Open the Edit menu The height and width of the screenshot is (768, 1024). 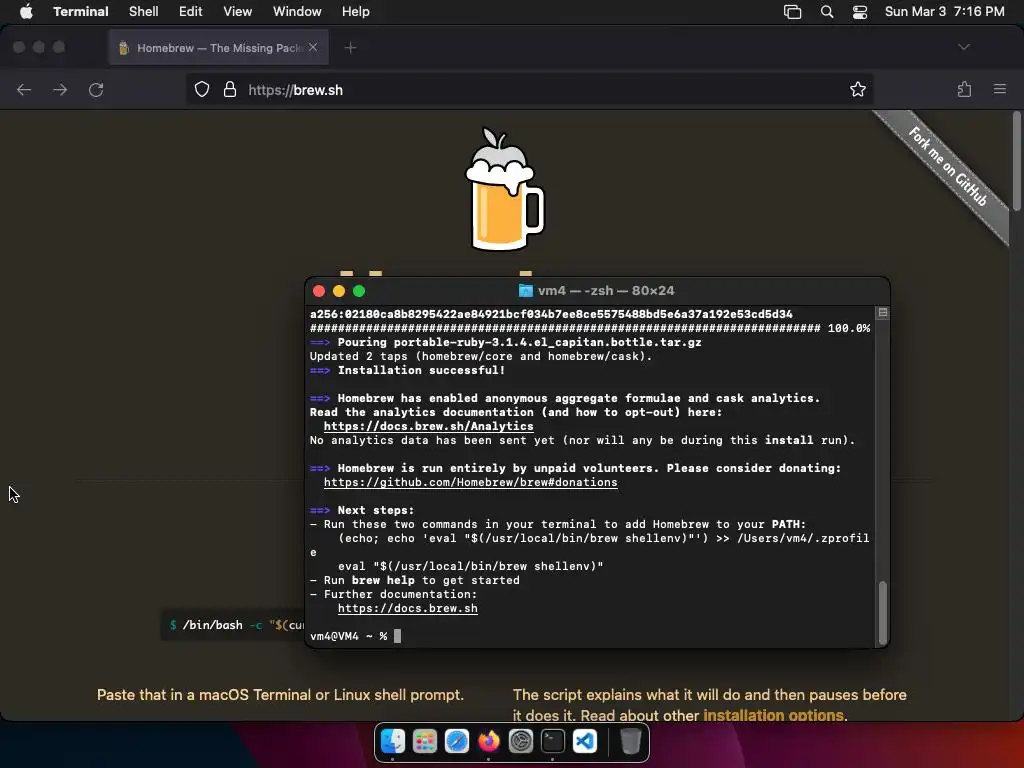(191, 12)
